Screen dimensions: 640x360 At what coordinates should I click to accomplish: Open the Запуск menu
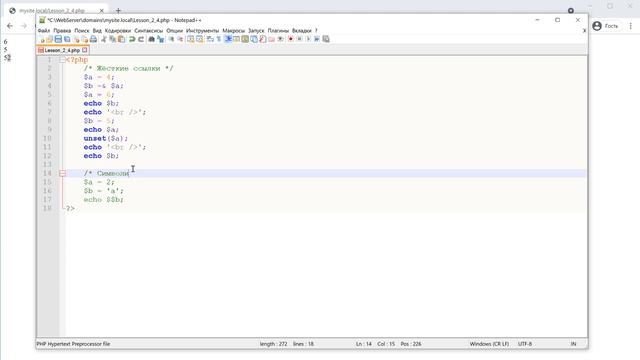256,31
